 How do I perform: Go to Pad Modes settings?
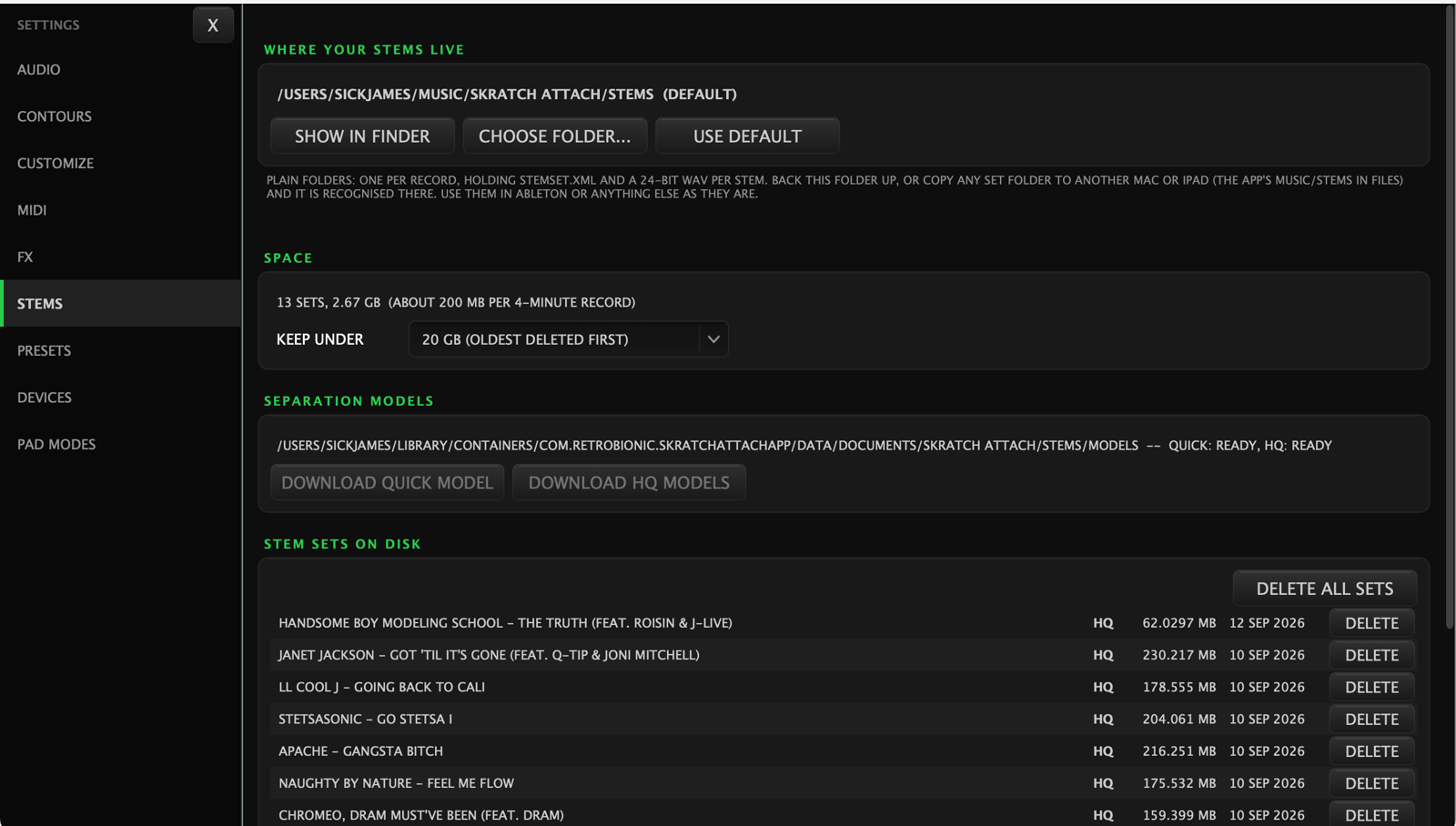tap(121, 445)
